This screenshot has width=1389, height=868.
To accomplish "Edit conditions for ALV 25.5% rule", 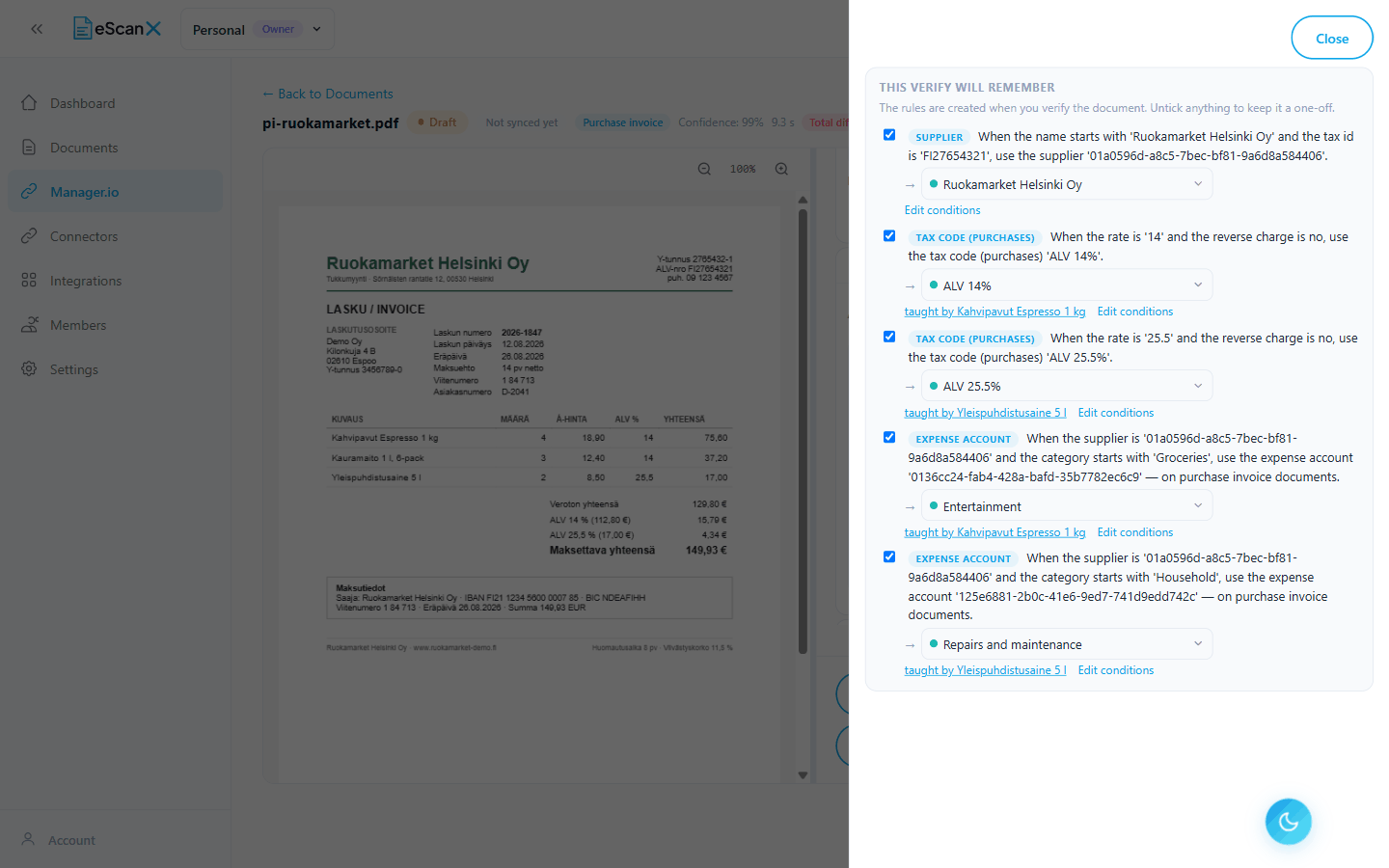I will click(1116, 413).
